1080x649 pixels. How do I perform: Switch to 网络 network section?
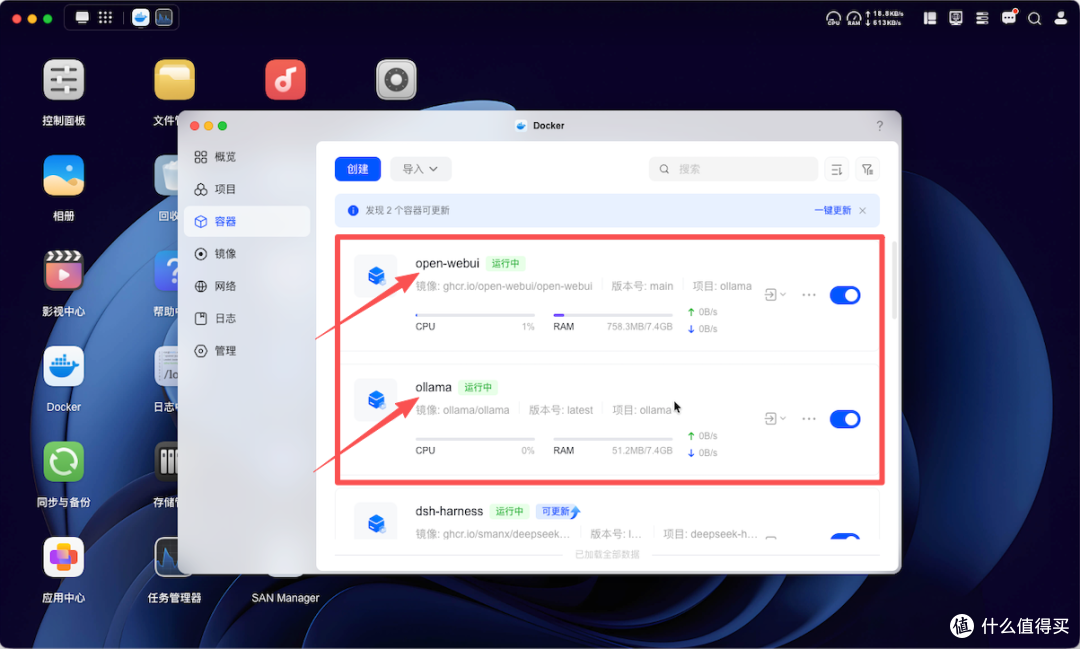click(247, 287)
